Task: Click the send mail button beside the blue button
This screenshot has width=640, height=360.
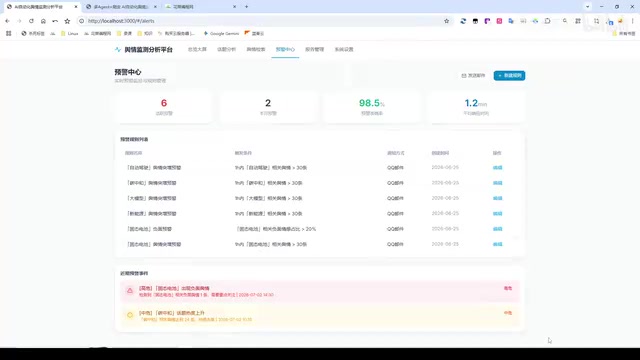Action: 473,76
